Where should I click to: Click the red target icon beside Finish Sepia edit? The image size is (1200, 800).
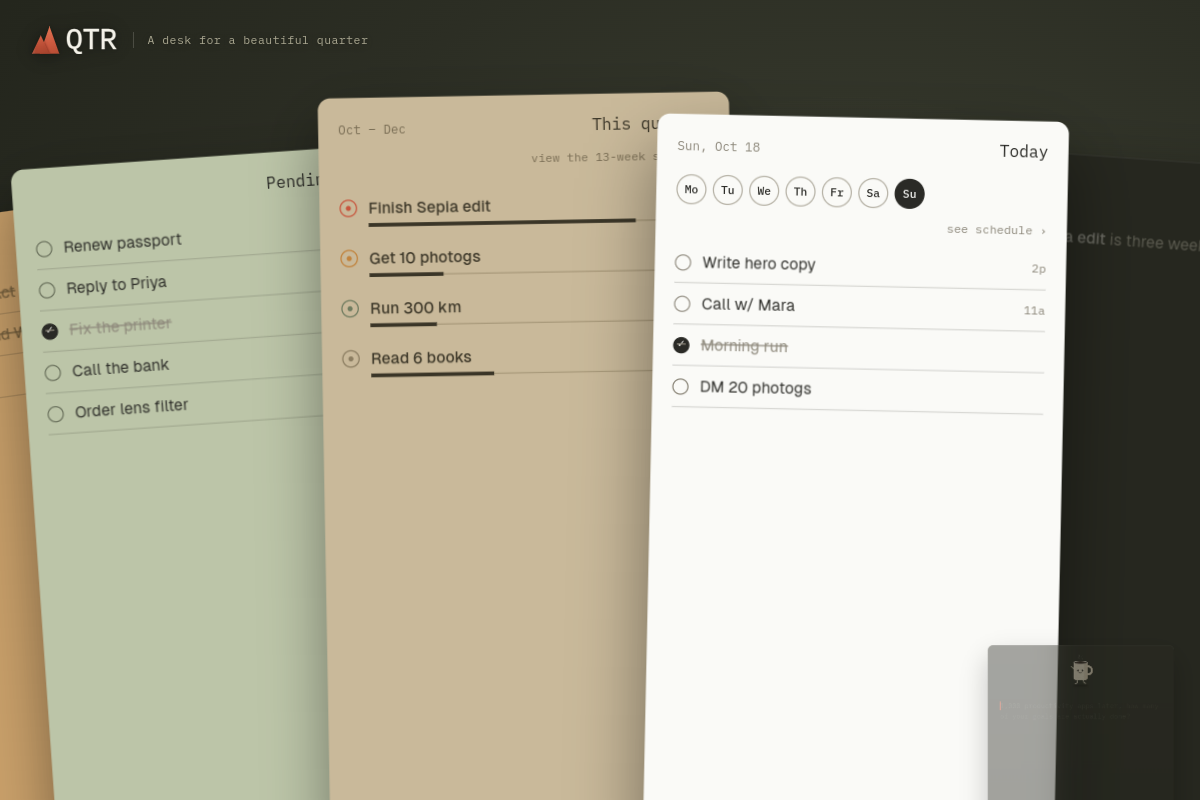pos(348,208)
